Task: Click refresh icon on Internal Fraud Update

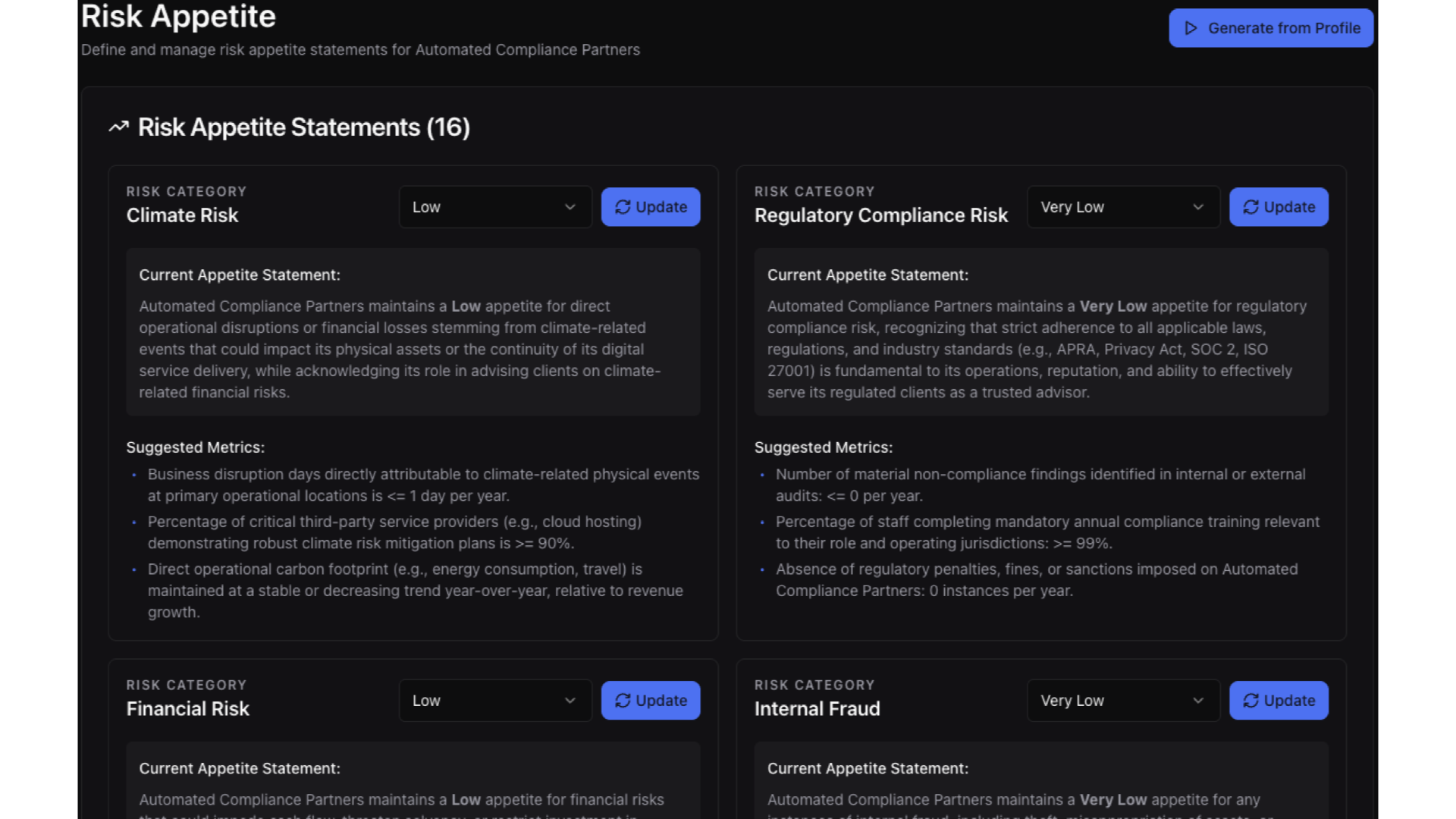Action: tap(1250, 701)
